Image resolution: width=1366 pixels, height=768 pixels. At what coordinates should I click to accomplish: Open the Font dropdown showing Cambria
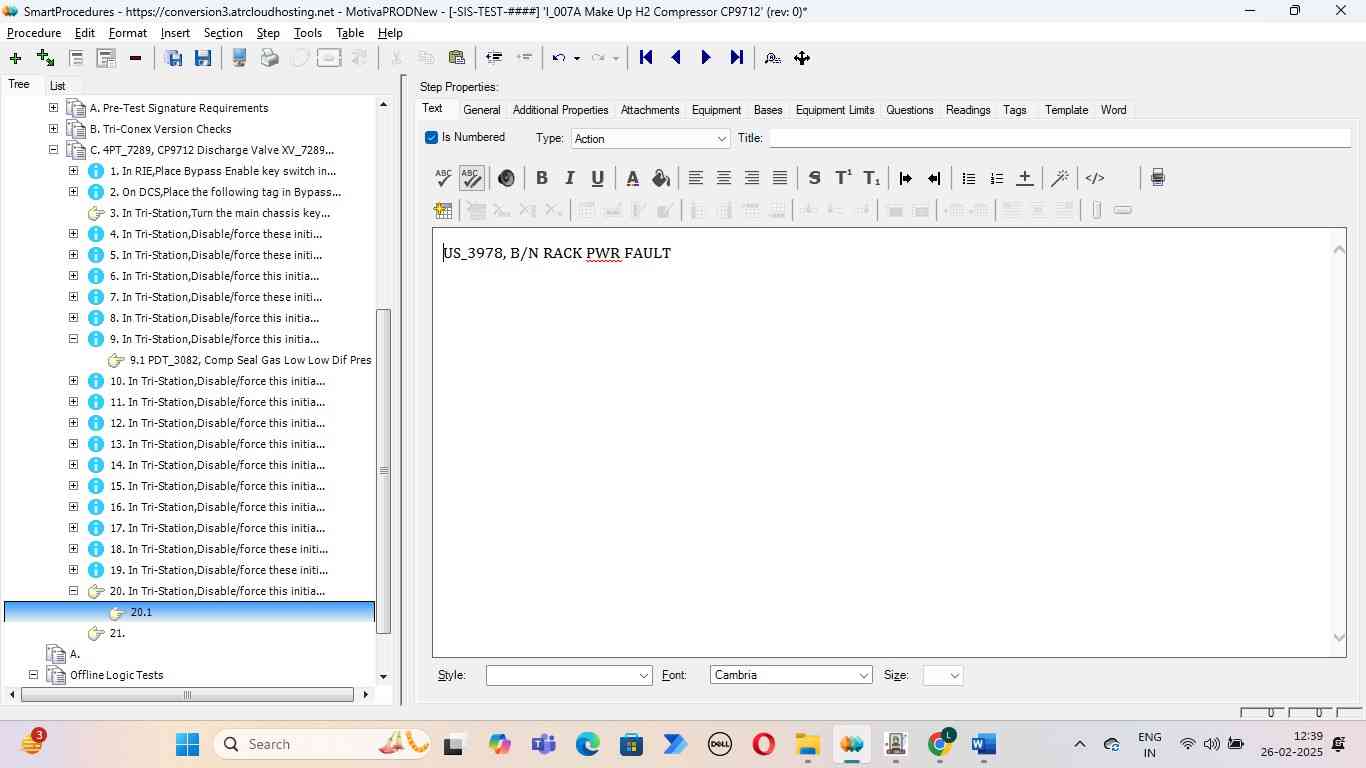[x=790, y=676]
